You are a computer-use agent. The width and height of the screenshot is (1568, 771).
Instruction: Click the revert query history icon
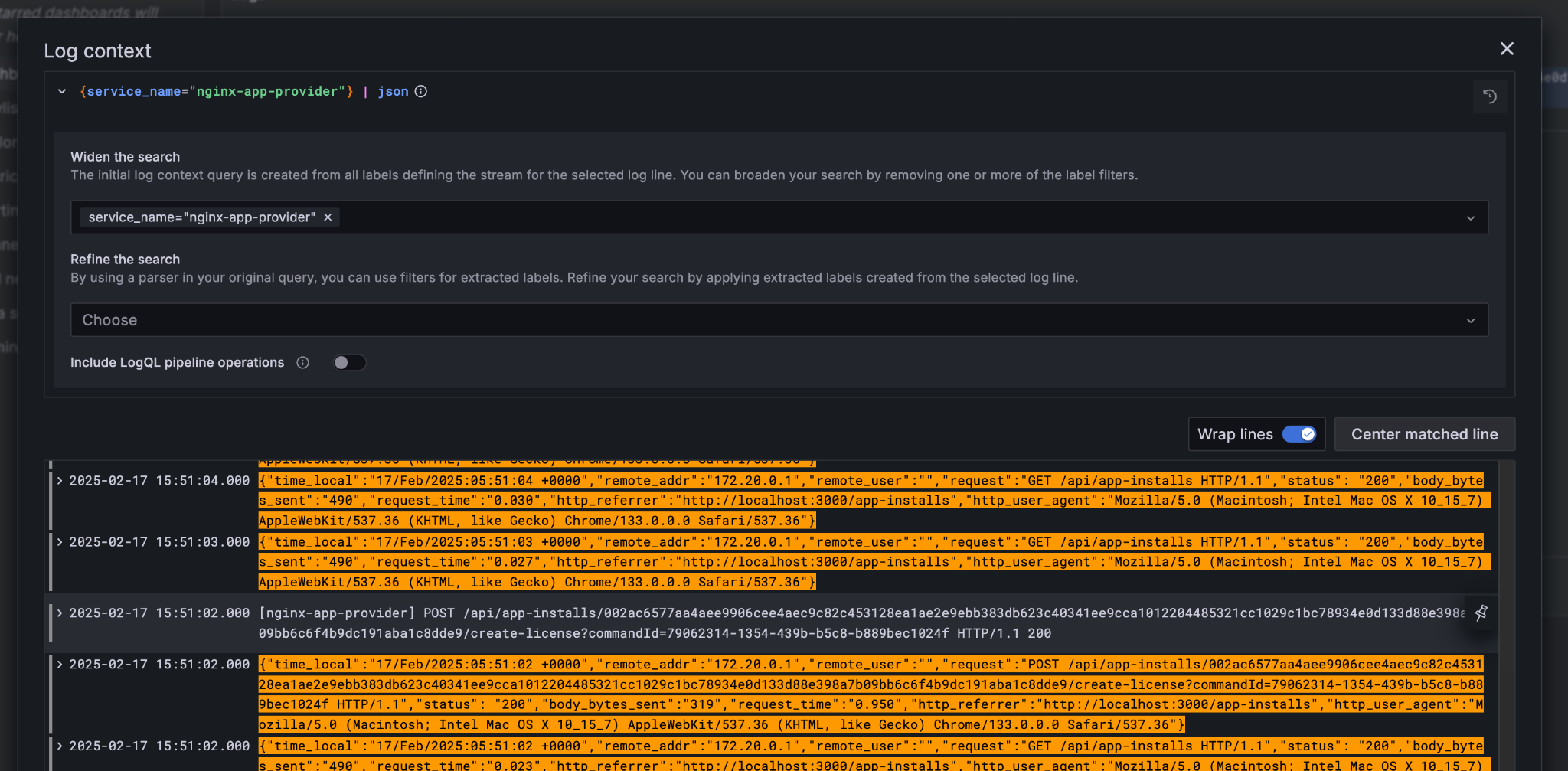pos(1489,96)
